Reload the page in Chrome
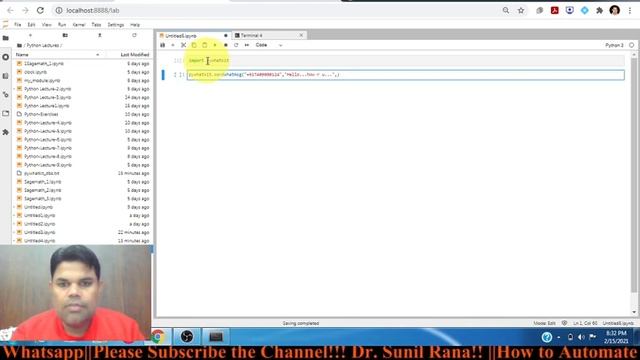The image size is (640, 360). point(40,10)
